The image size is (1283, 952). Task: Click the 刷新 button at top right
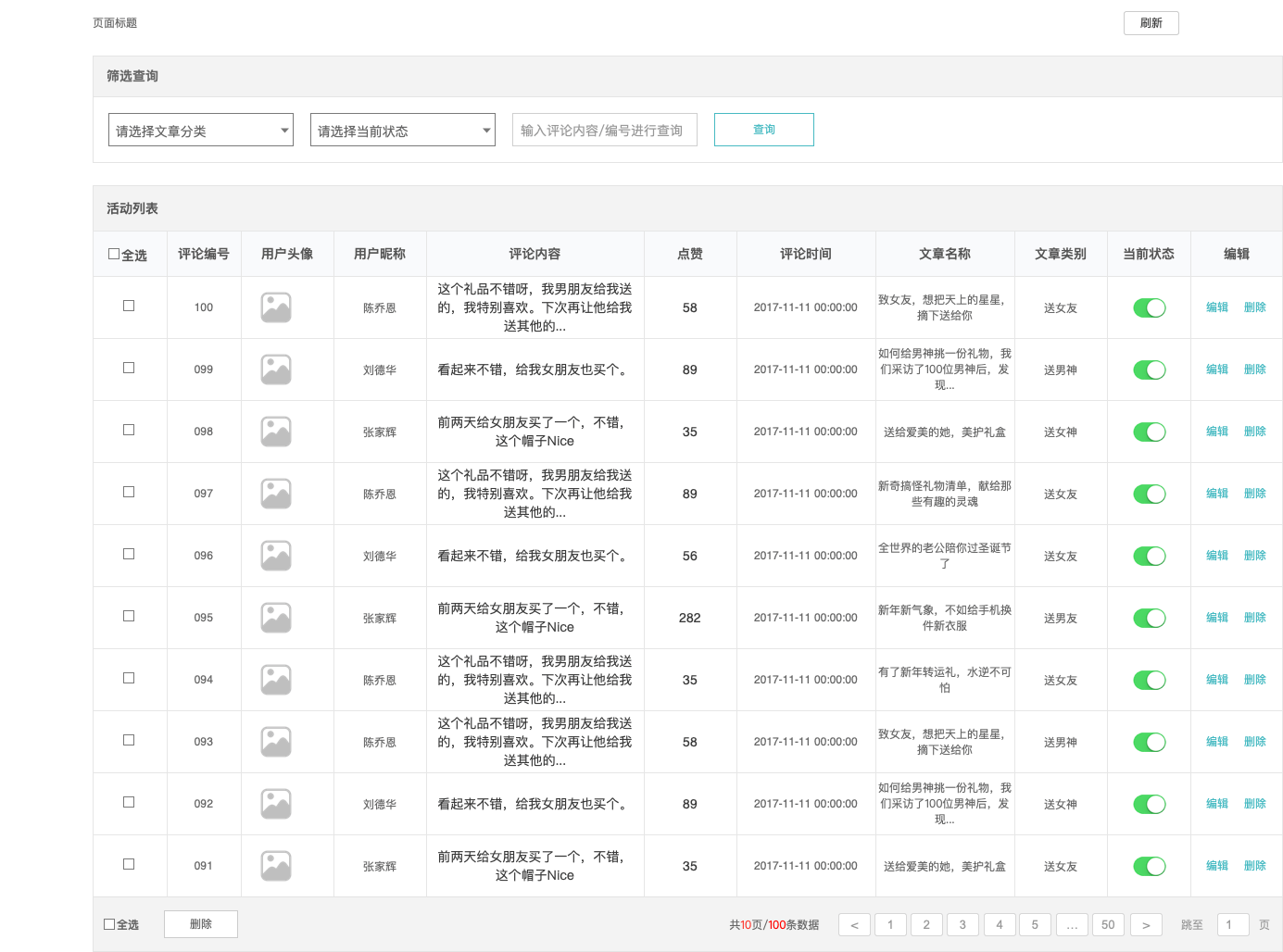(1151, 22)
